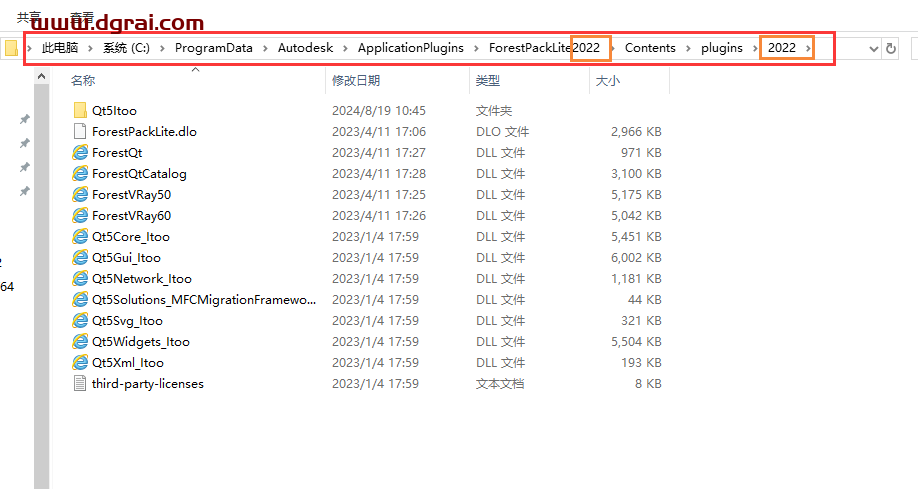The height and width of the screenshot is (489, 918).
Task: Click the Qt5Gui_Itoo DLL icon
Action: pyautogui.click(x=80, y=257)
